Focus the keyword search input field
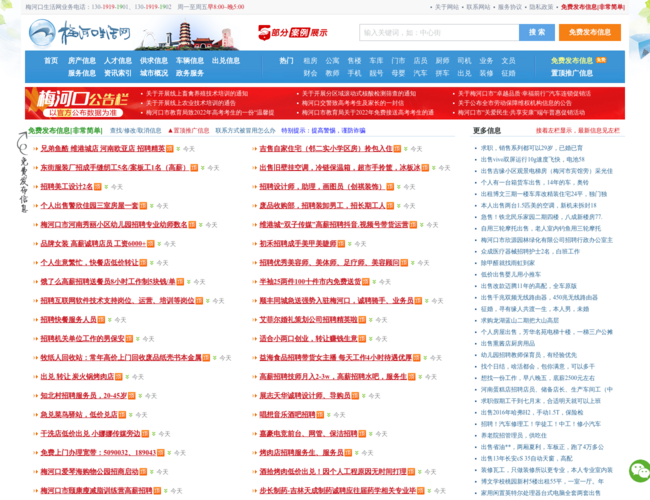 [x=439, y=32]
